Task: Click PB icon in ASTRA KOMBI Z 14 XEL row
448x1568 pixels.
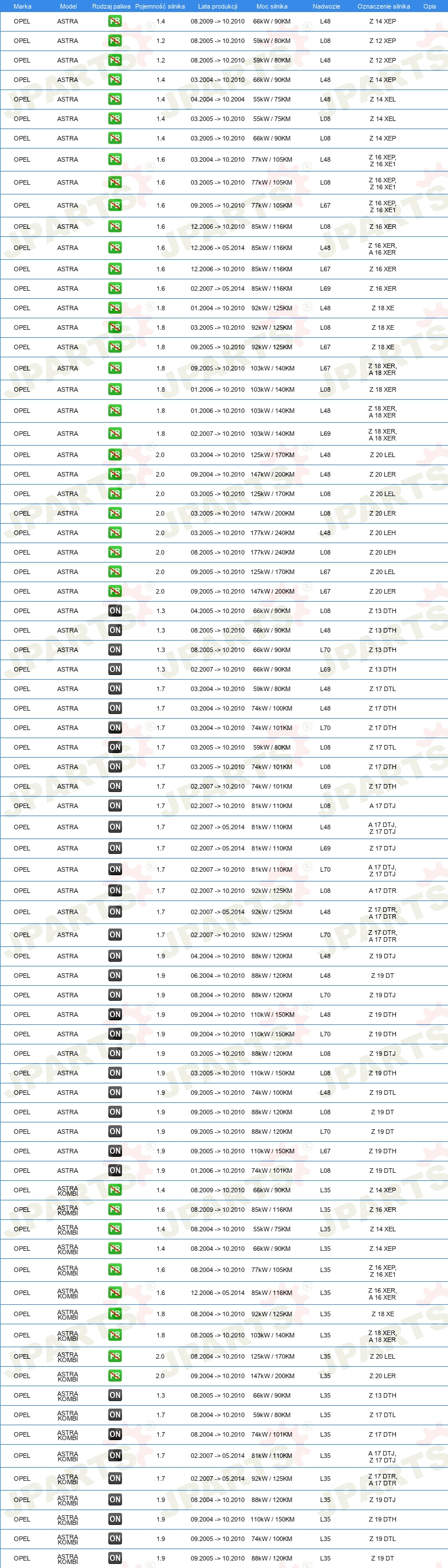Action: tap(114, 1228)
